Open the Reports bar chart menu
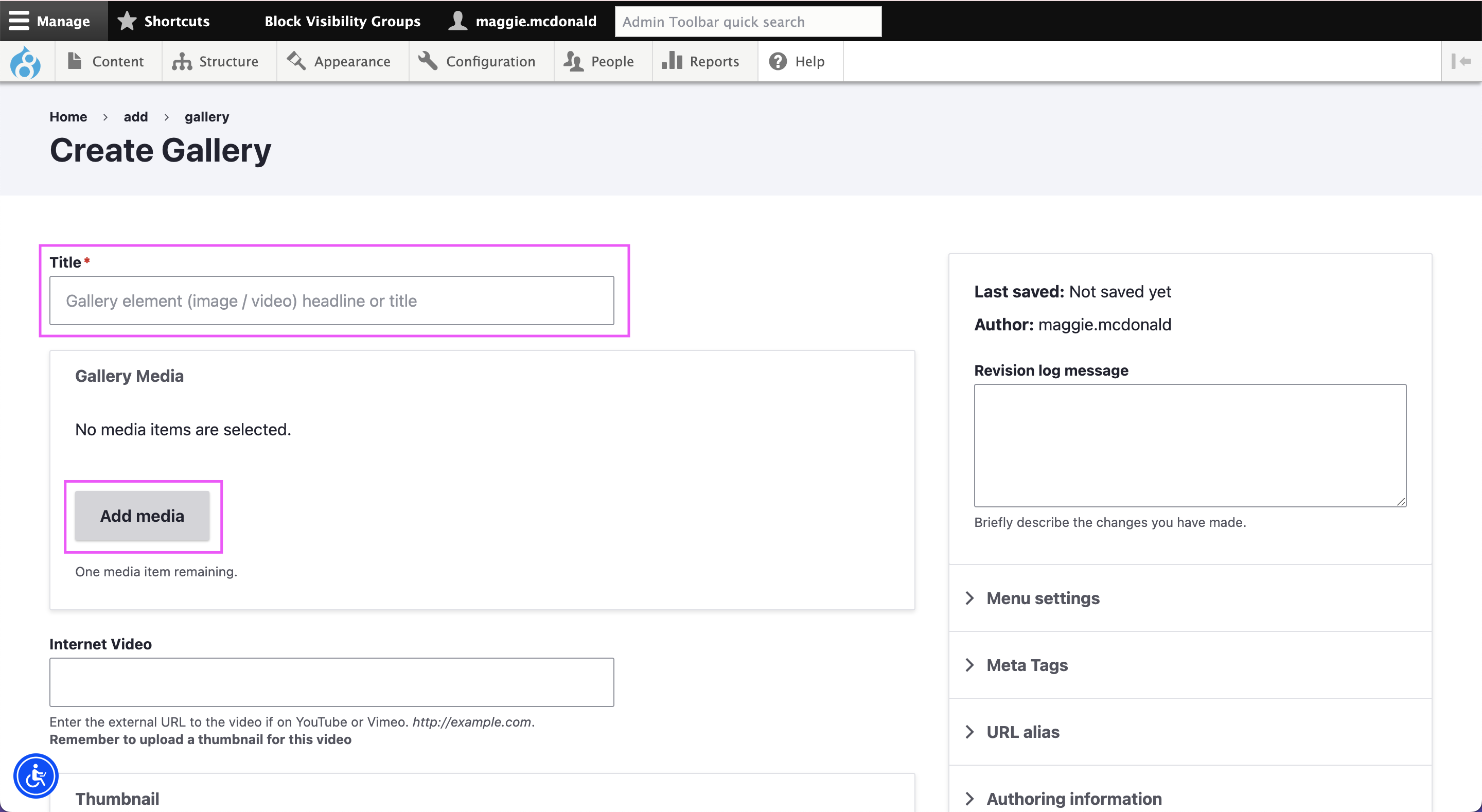Viewport: 1482px width, 812px height. click(701, 62)
